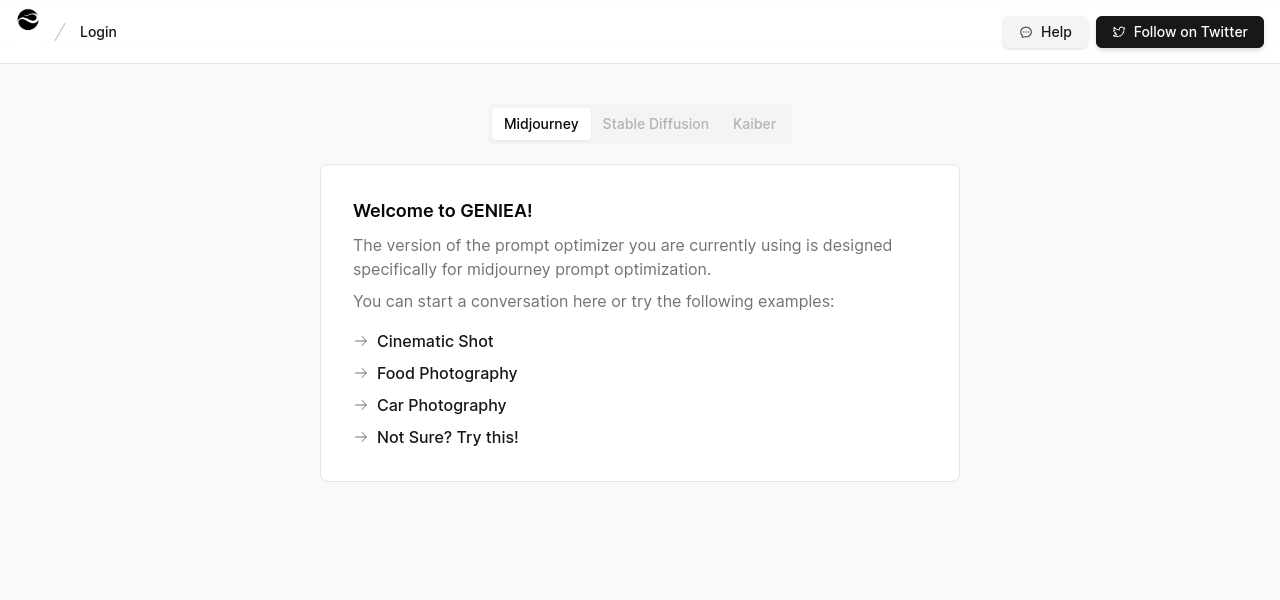This screenshot has height=600, width=1280.
Task: Click the arrow icon beside Cinematic Shot
Action: 361,341
